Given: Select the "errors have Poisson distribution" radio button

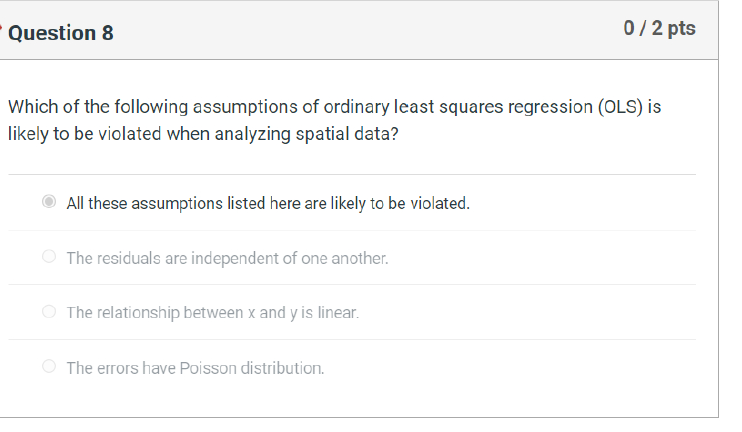Looking at the screenshot, I should (x=49, y=367).
